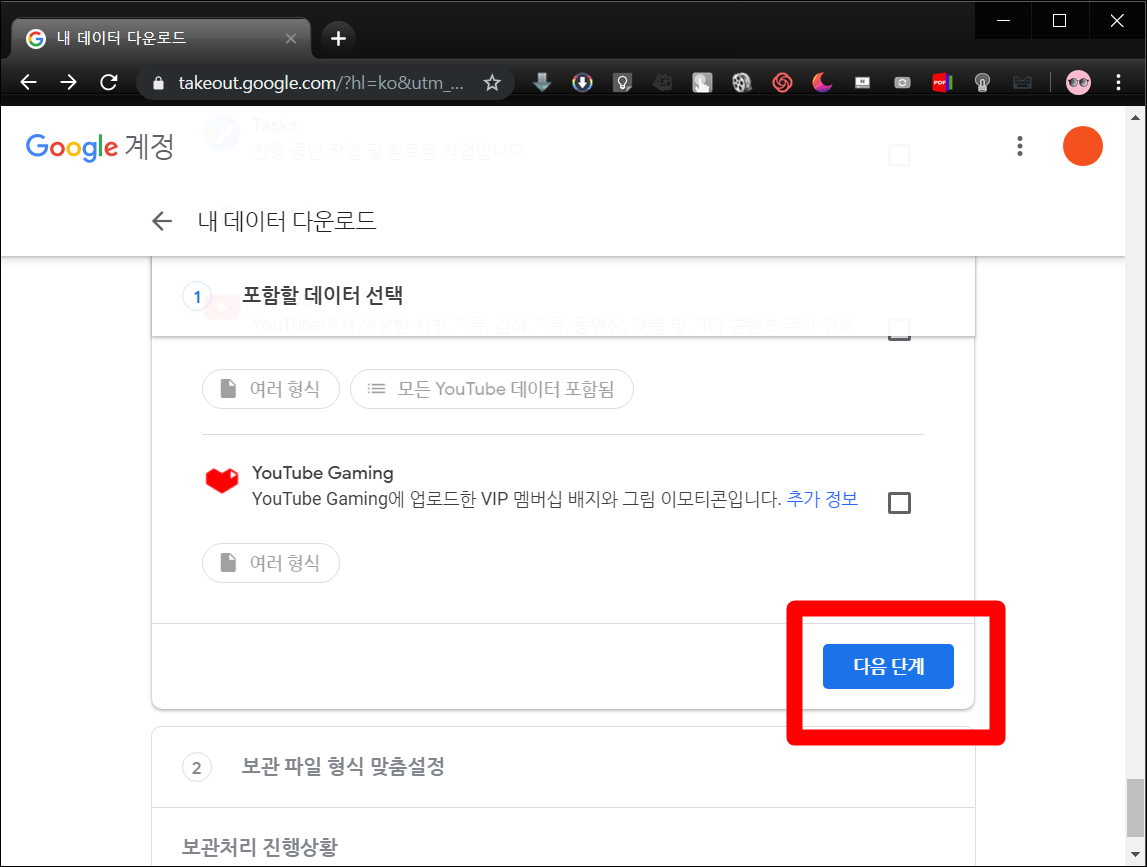The height and width of the screenshot is (867, 1147).
Task: Open the 추가 정보 link for YouTube Gaming
Action: tap(821, 499)
